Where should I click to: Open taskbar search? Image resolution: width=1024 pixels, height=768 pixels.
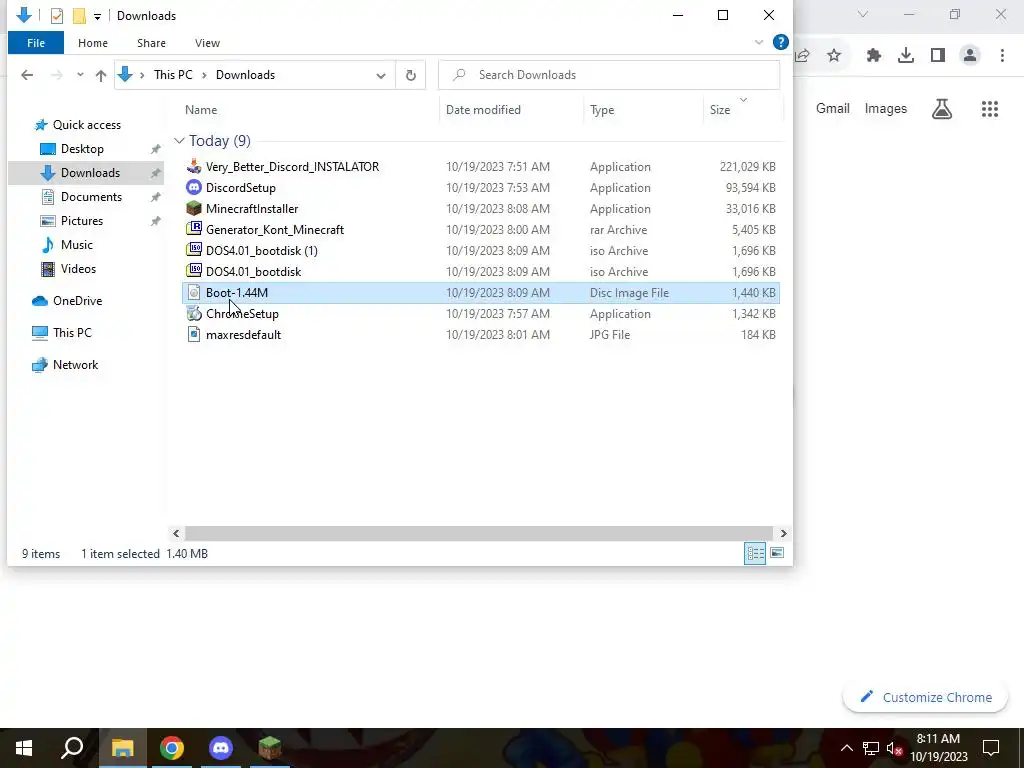point(72,748)
